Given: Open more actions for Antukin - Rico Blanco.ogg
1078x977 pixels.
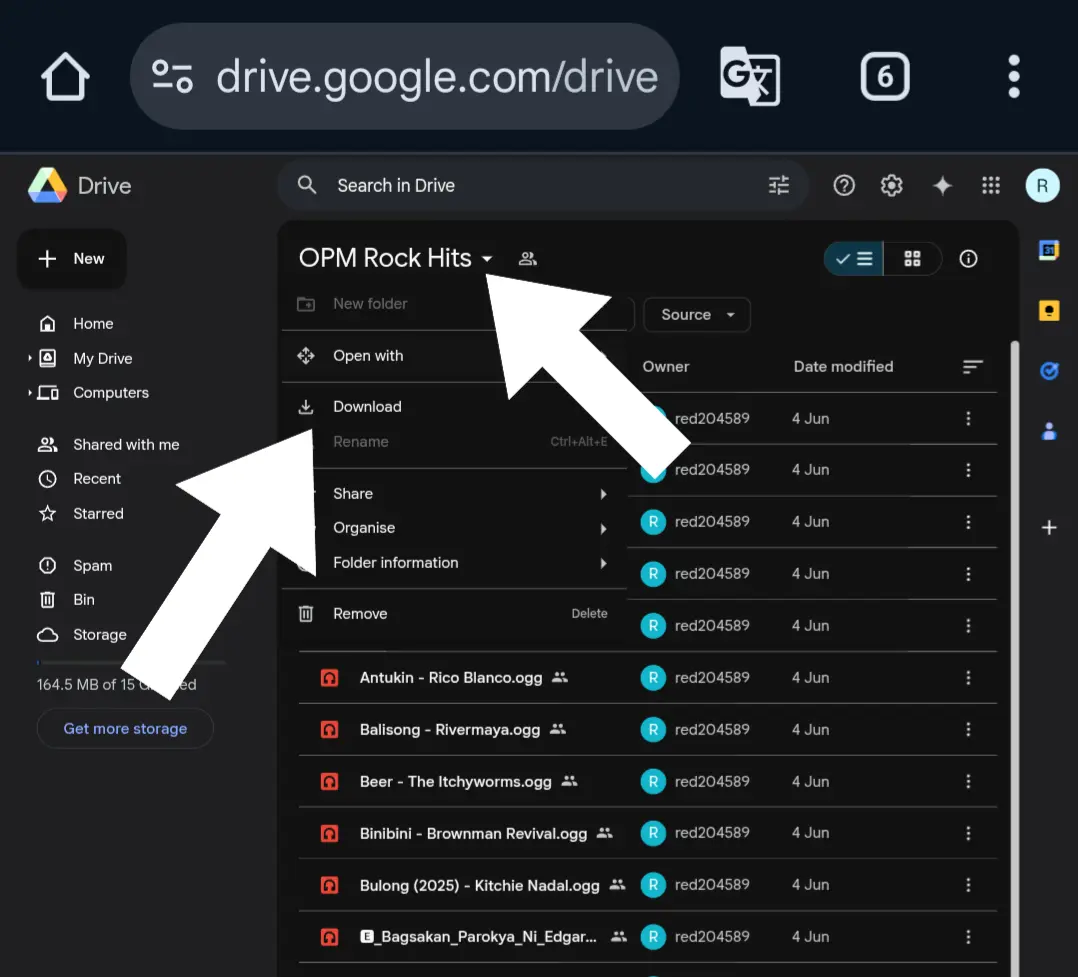Looking at the screenshot, I should coord(968,678).
